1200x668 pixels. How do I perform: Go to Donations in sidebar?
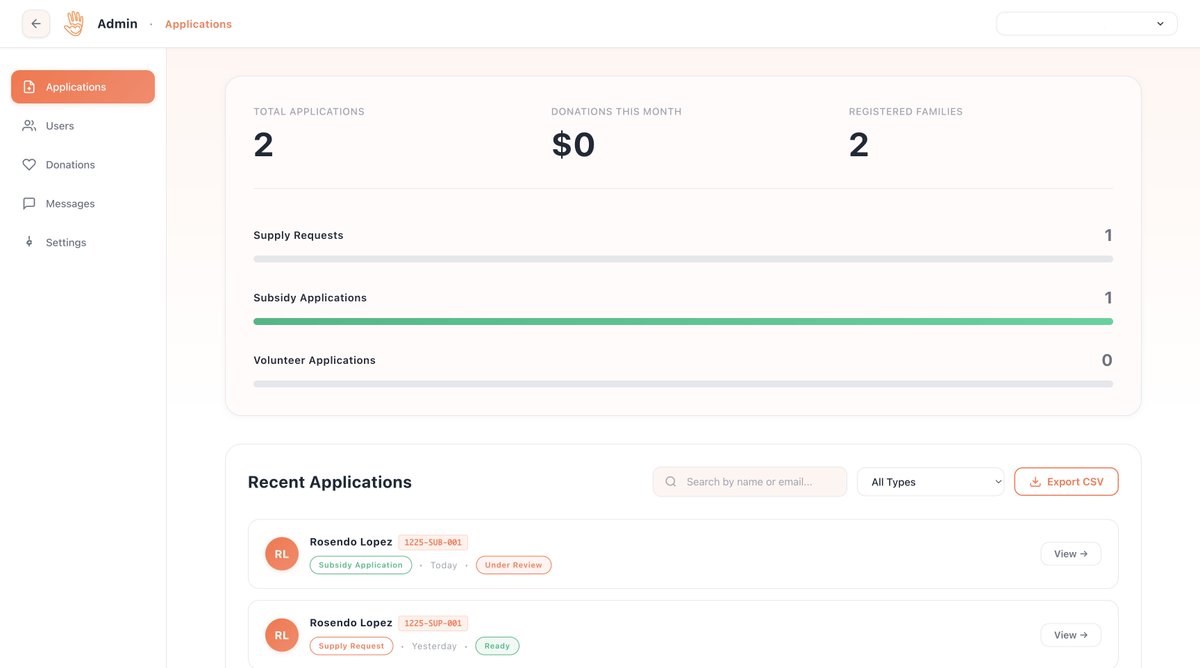[x=83, y=165]
